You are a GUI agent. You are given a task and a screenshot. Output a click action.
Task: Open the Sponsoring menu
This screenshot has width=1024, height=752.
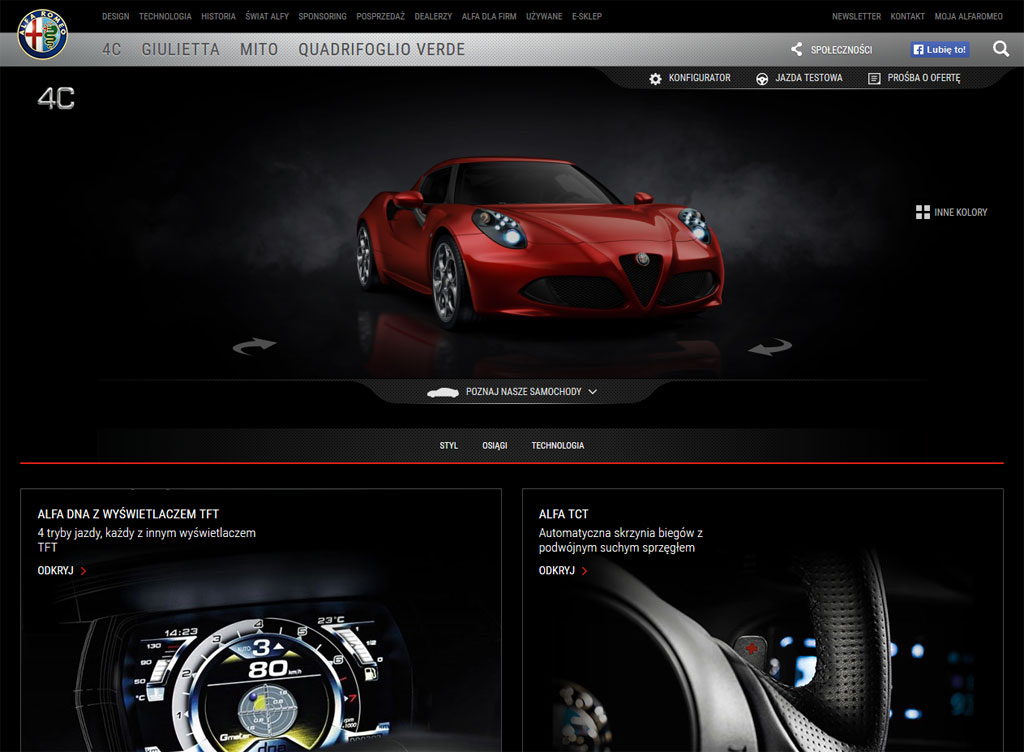[323, 16]
